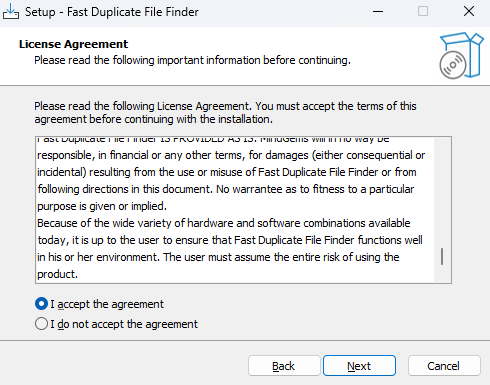Click line beginning "incidental) resulting from the use"

click(x=227, y=172)
